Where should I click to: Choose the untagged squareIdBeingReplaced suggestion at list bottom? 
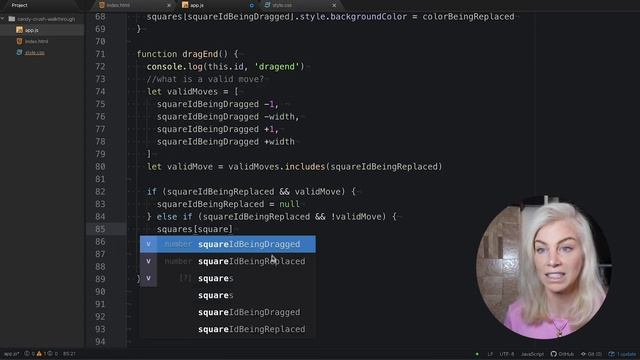pos(228,329)
